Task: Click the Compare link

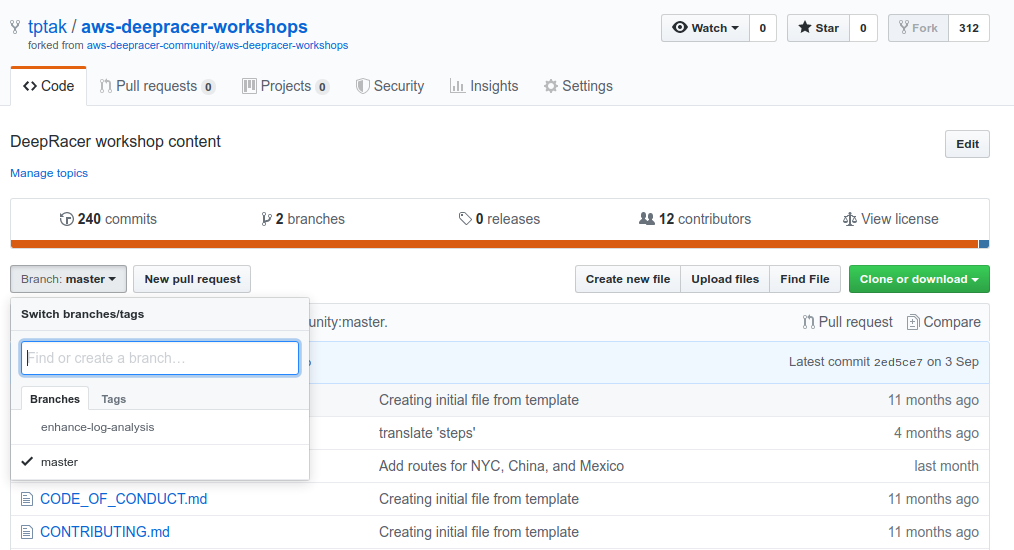Action: click(944, 322)
